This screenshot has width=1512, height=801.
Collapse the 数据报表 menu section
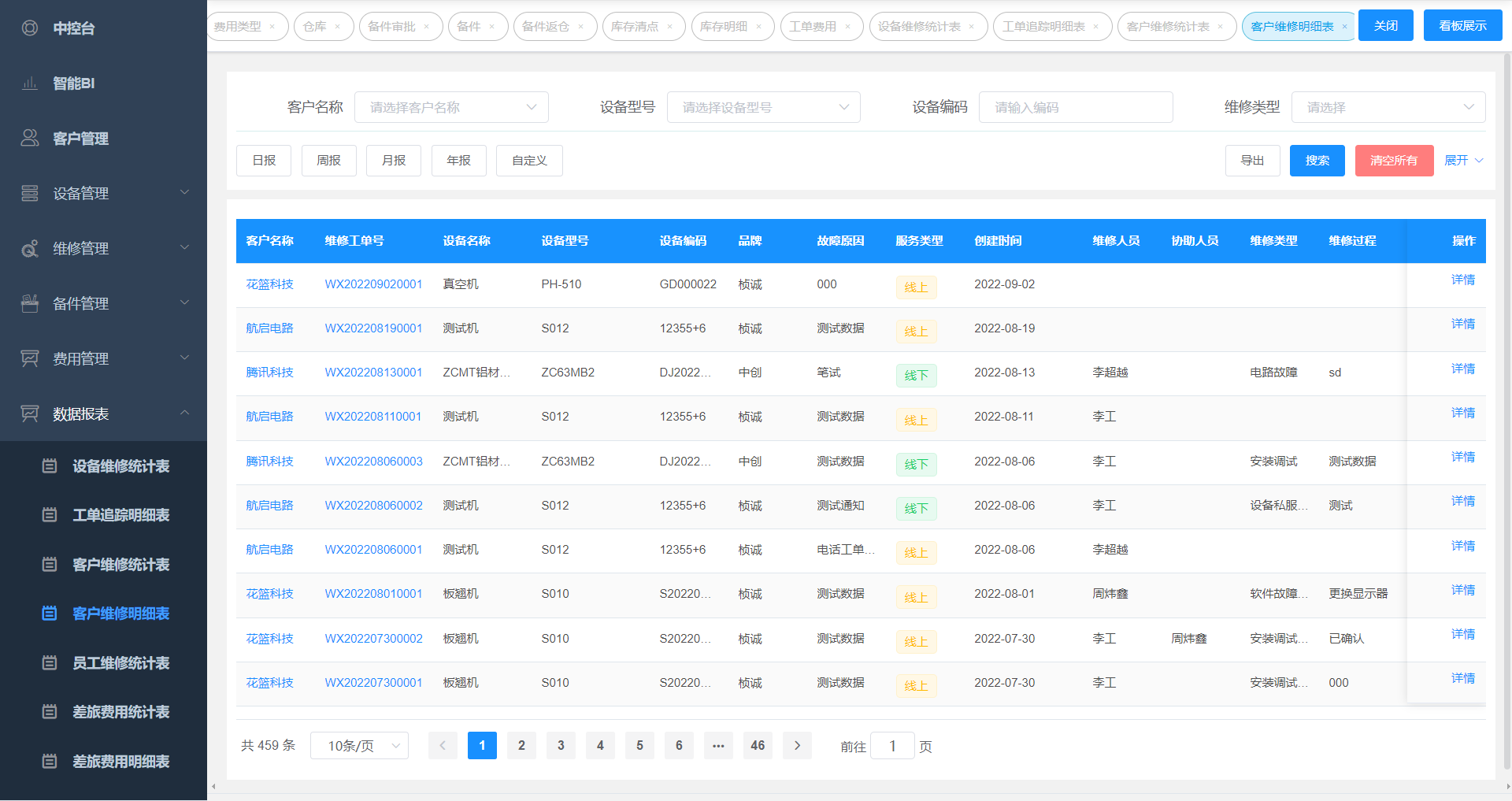[184, 413]
